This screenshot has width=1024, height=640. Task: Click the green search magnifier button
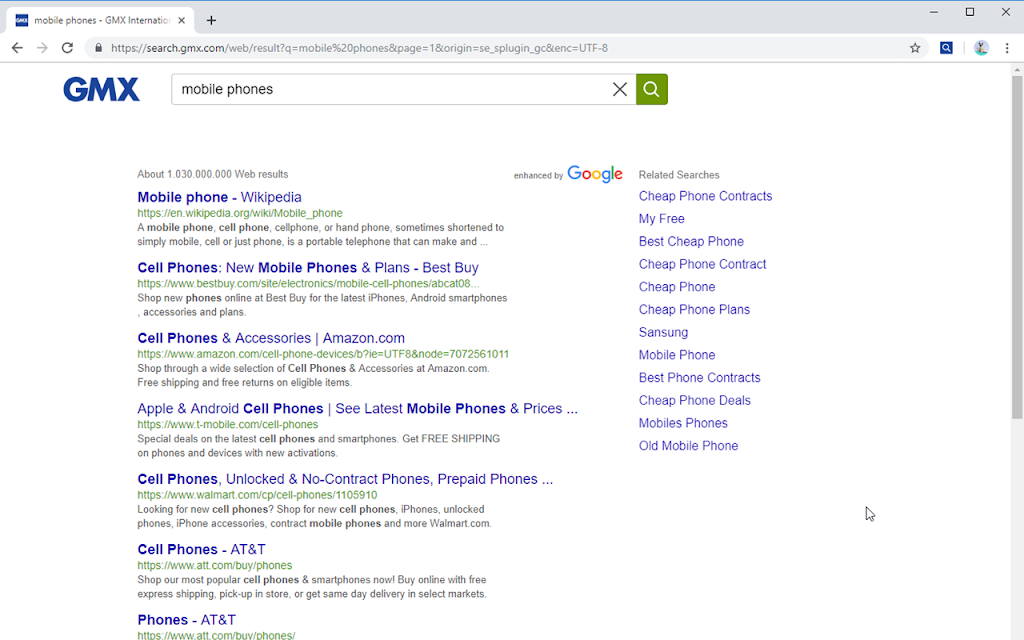coord(651,89)
